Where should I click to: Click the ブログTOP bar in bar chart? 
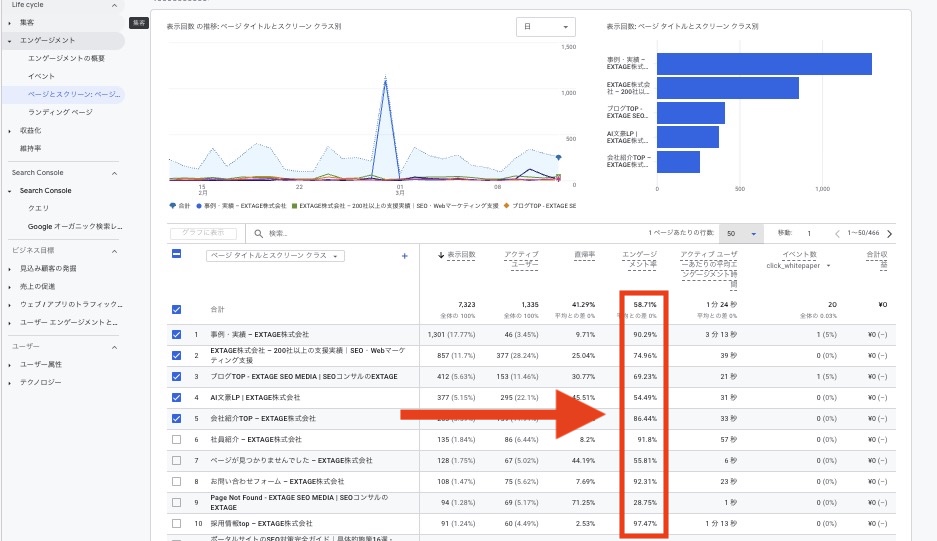click(691, 113)
